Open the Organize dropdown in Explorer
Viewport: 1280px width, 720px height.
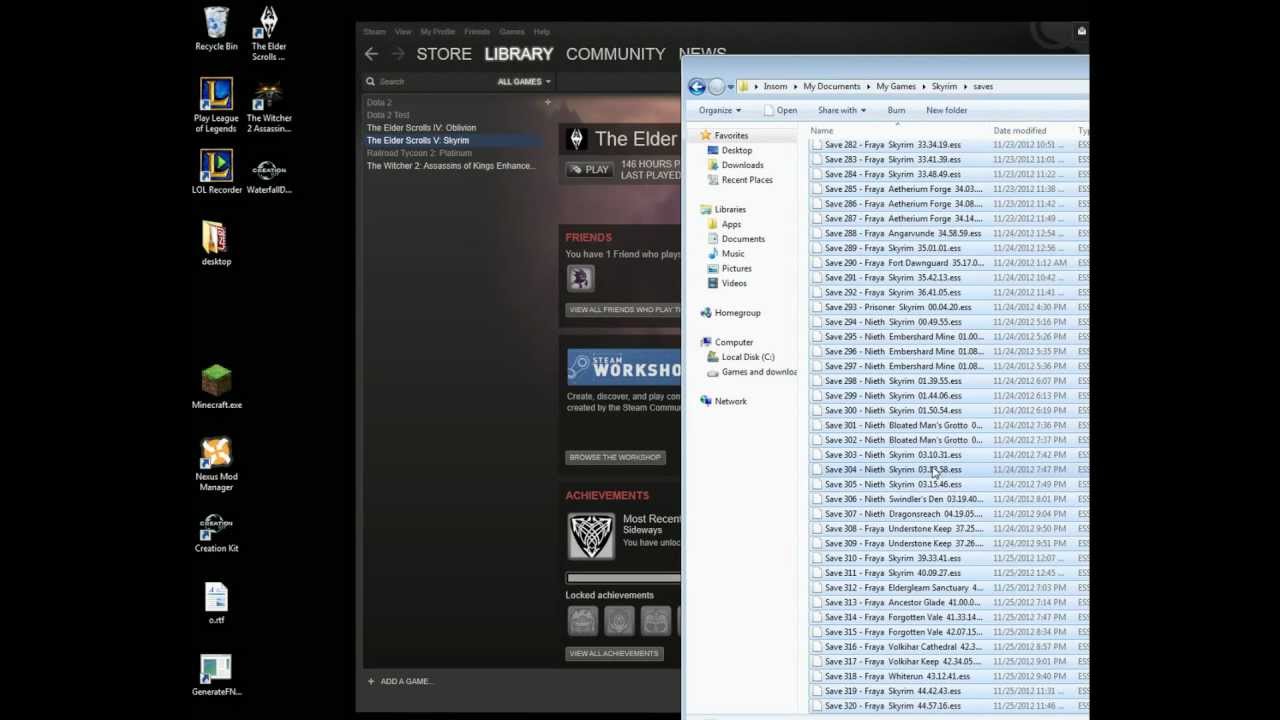click(x=719, y=110)
